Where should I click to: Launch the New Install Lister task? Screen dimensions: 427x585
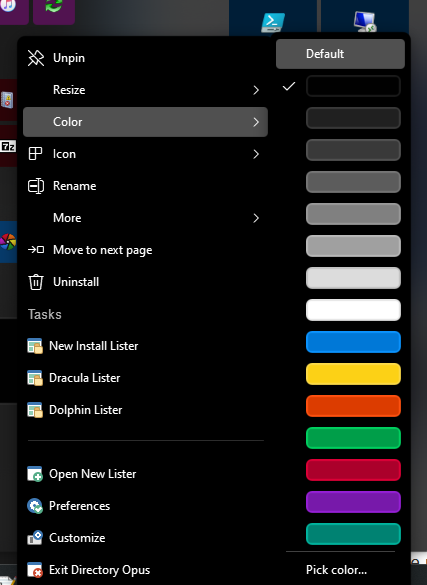click(x=145, y=346)
